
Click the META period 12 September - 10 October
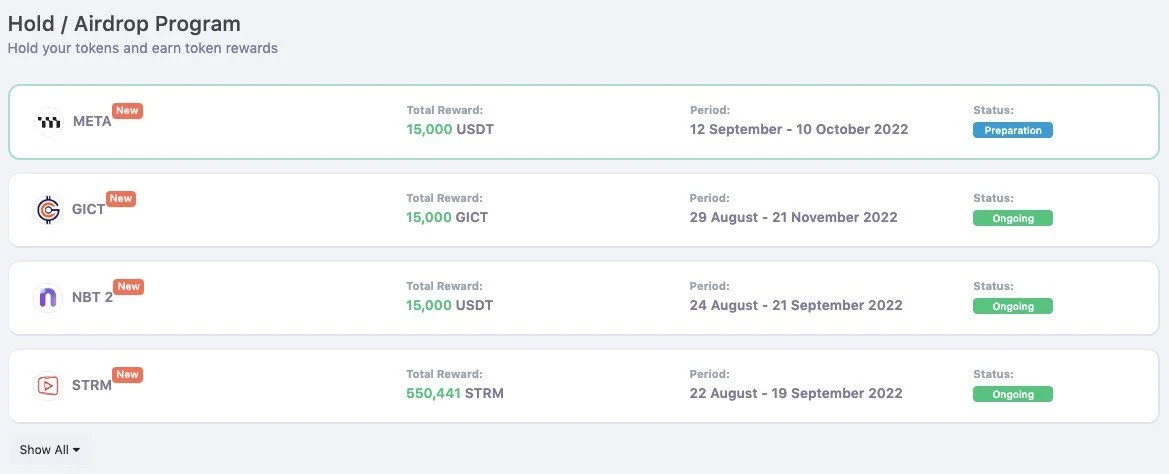799,129
